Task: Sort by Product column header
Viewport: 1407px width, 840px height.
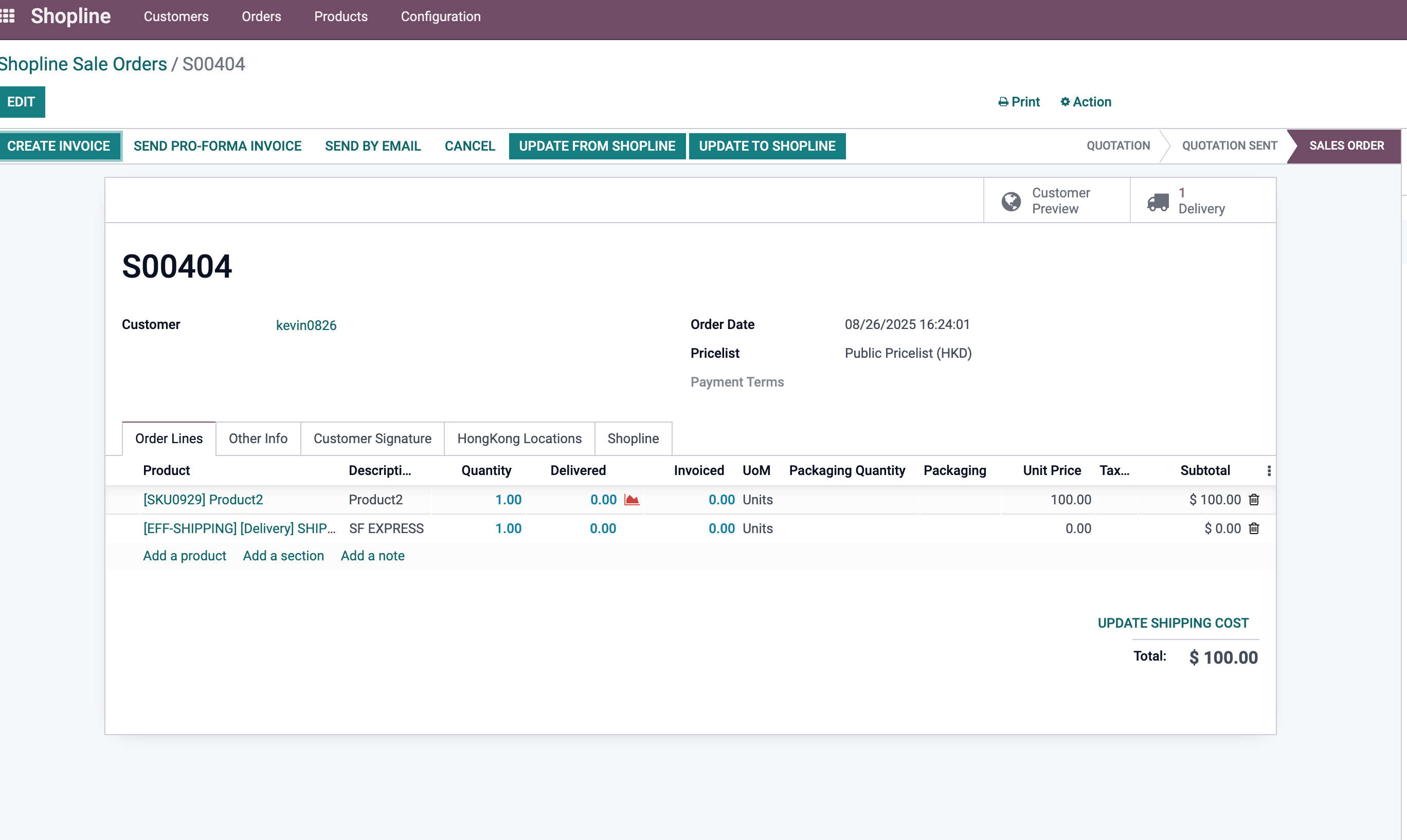Action: [x=166, y=470]
